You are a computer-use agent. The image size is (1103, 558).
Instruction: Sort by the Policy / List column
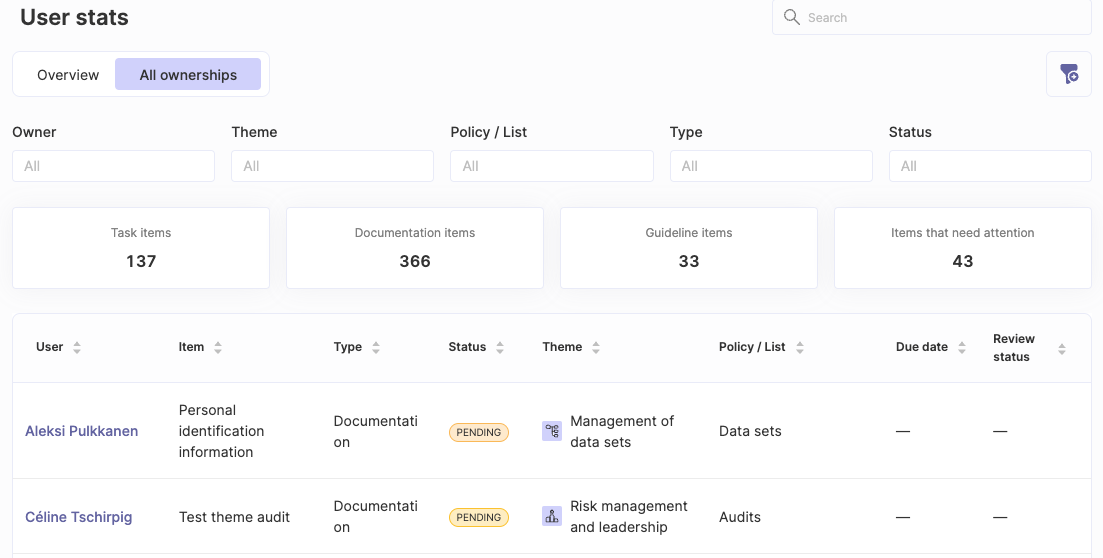799,348
